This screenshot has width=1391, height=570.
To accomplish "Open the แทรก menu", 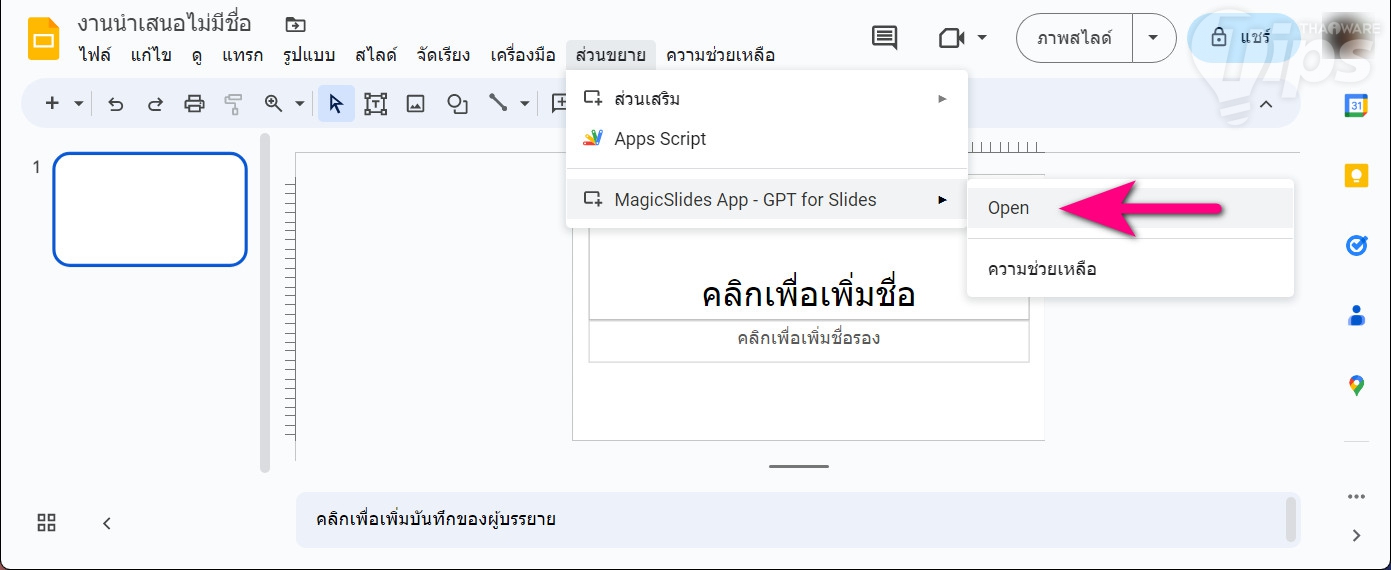I will 245,55.
